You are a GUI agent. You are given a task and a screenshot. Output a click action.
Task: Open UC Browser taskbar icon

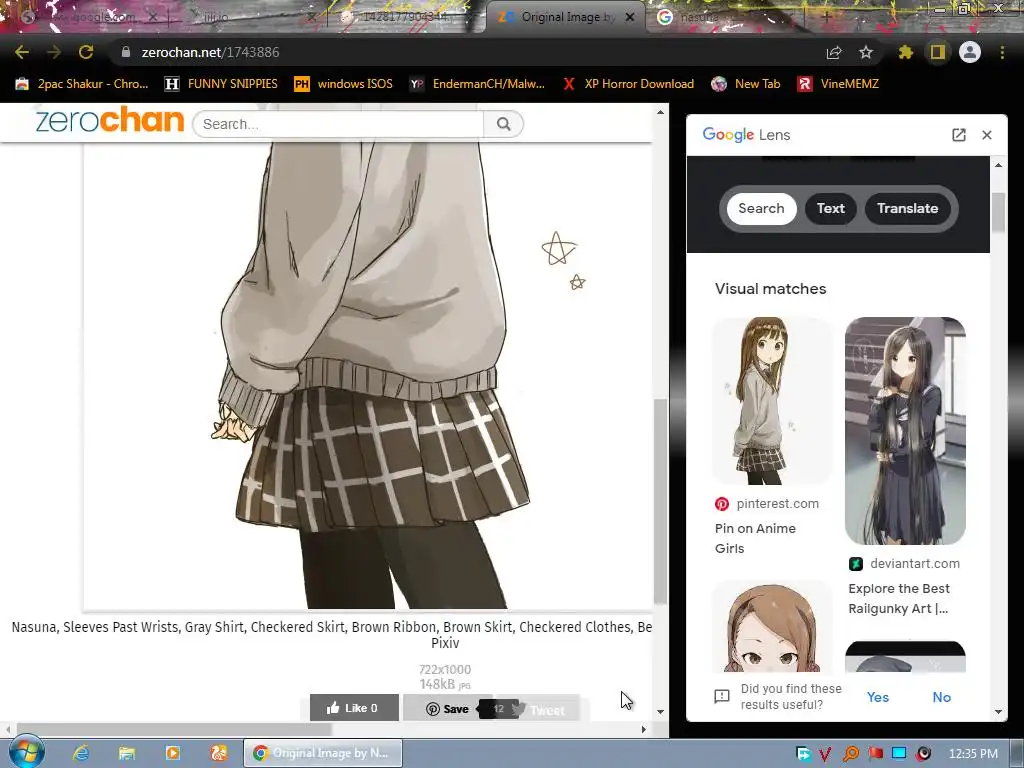click(x=219, y=753)
